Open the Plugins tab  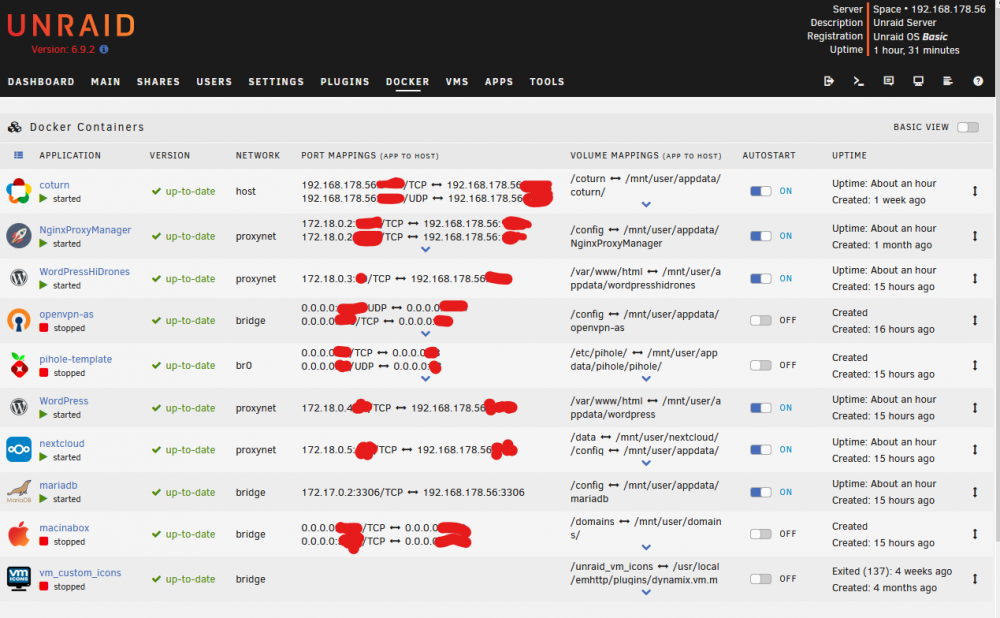coord(345,82)
